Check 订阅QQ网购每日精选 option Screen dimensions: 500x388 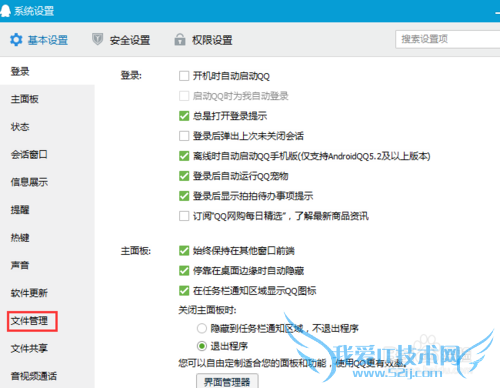pos(184,216)
